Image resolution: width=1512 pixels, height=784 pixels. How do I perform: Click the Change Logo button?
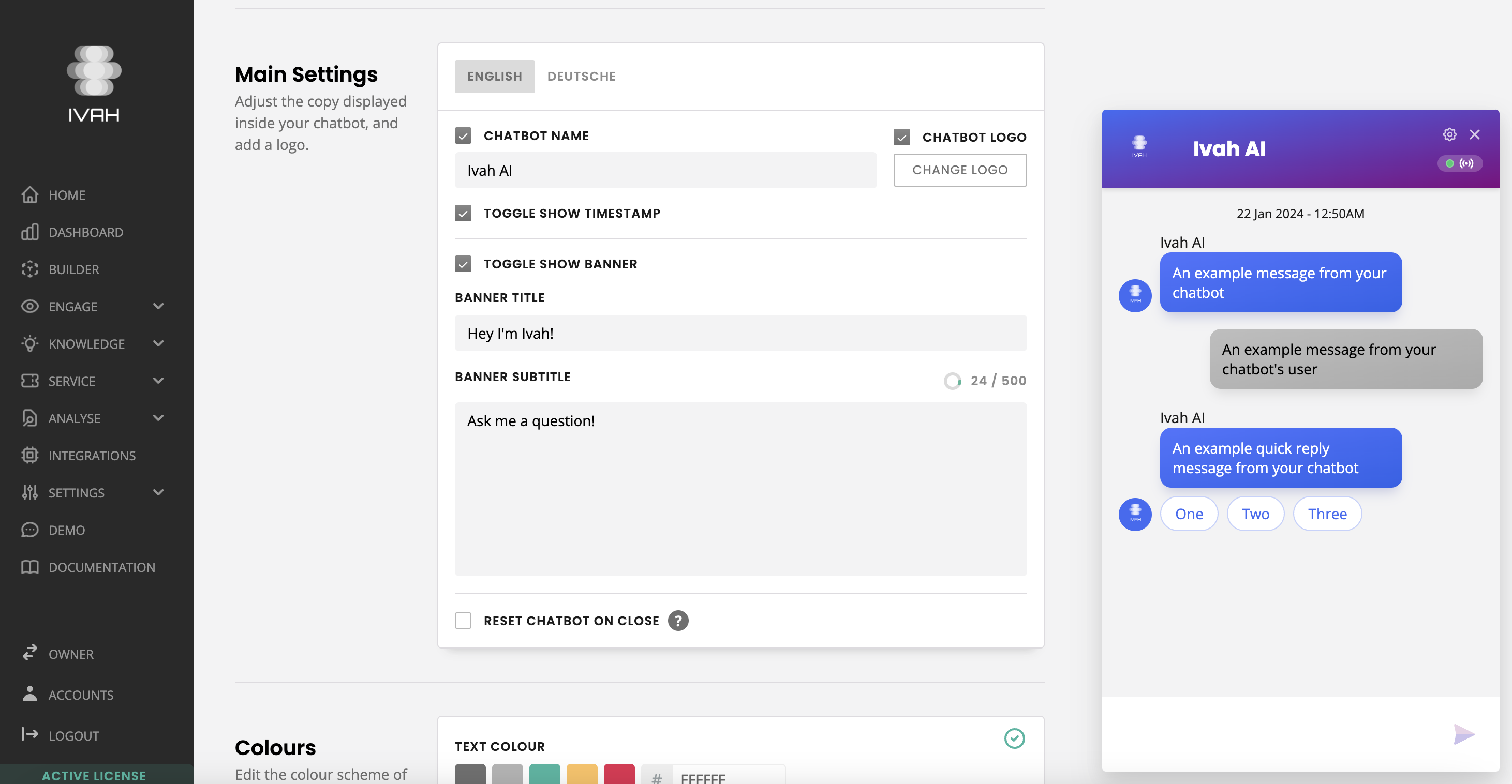(960, 170)
